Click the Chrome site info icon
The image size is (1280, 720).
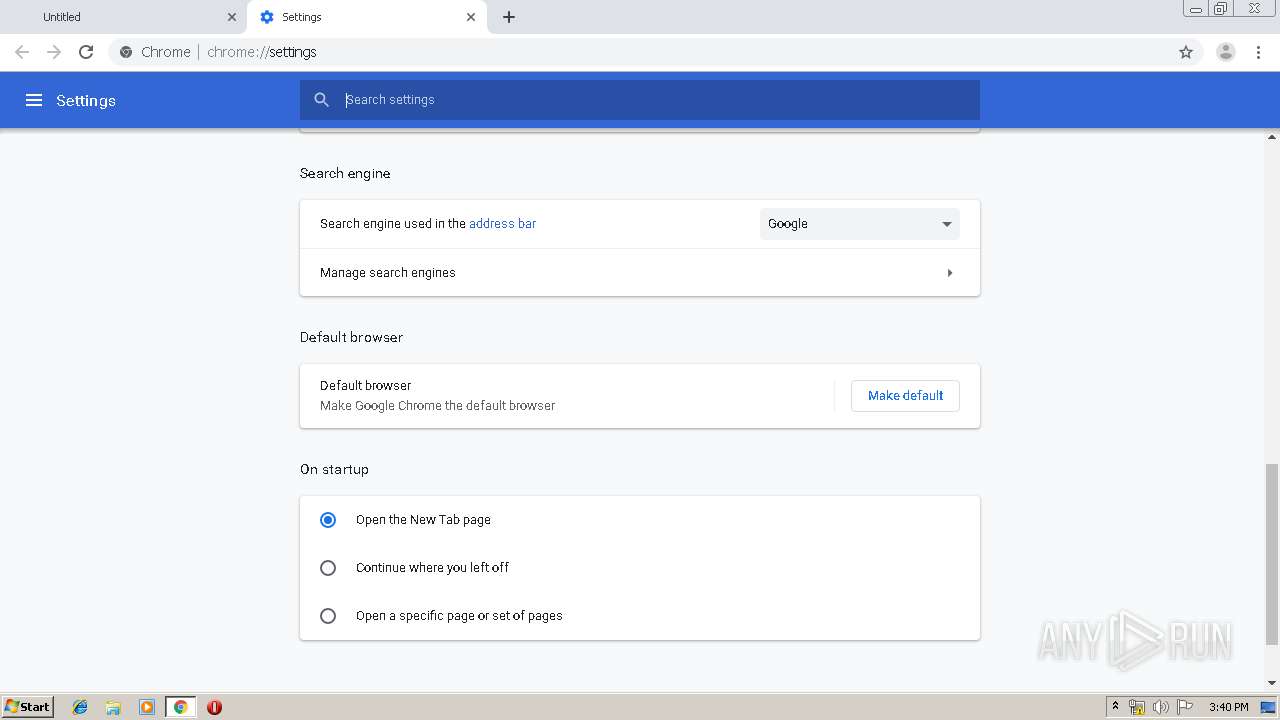pyautogui.click(x=126, y=52)
